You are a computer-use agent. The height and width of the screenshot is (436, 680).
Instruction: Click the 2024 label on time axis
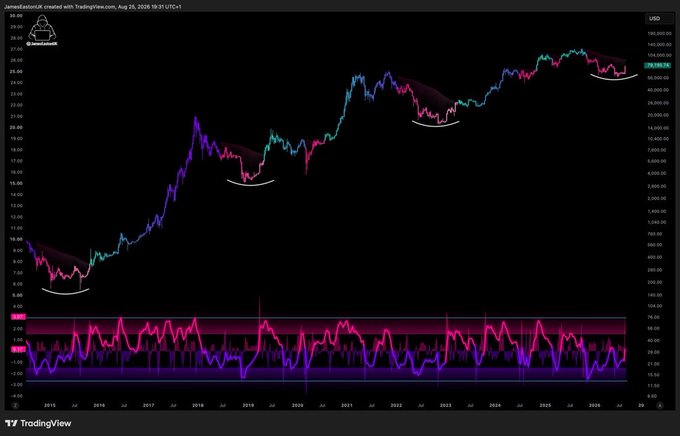(495, 405)
